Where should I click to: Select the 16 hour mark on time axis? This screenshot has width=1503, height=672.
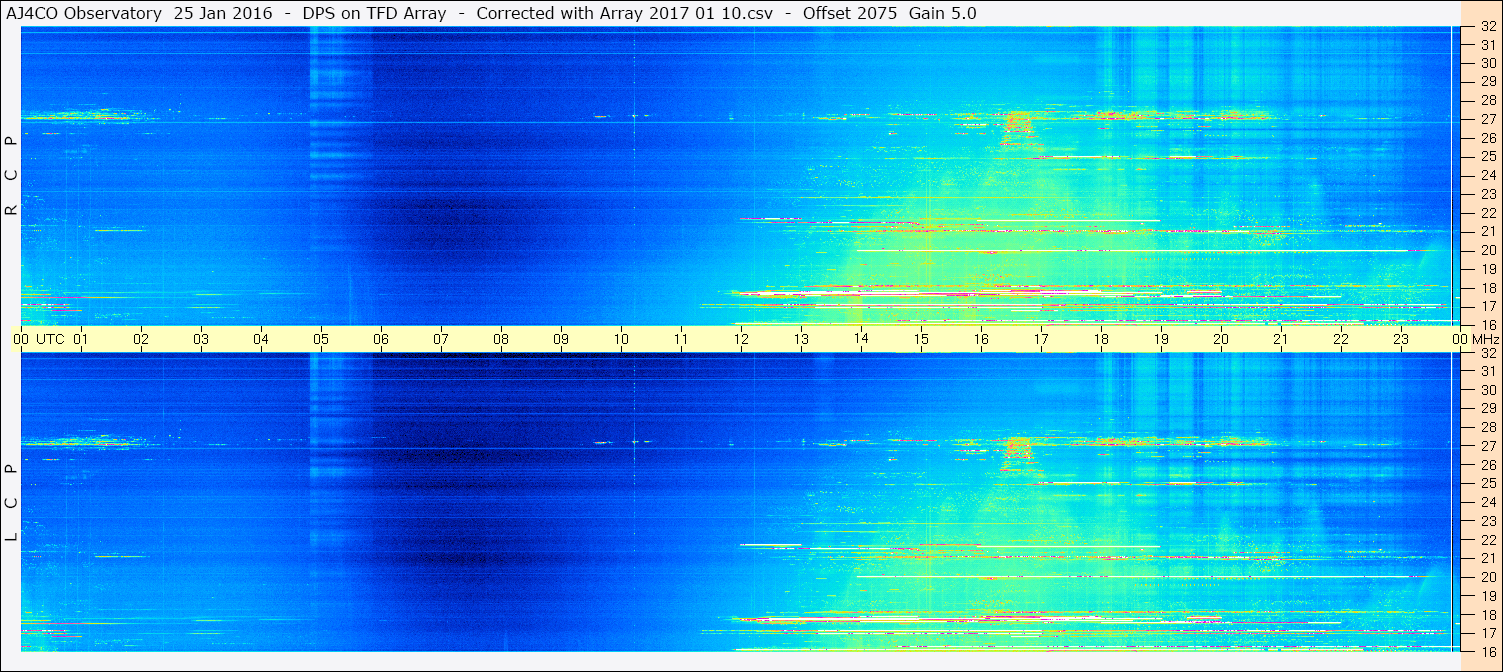point(981,339)
